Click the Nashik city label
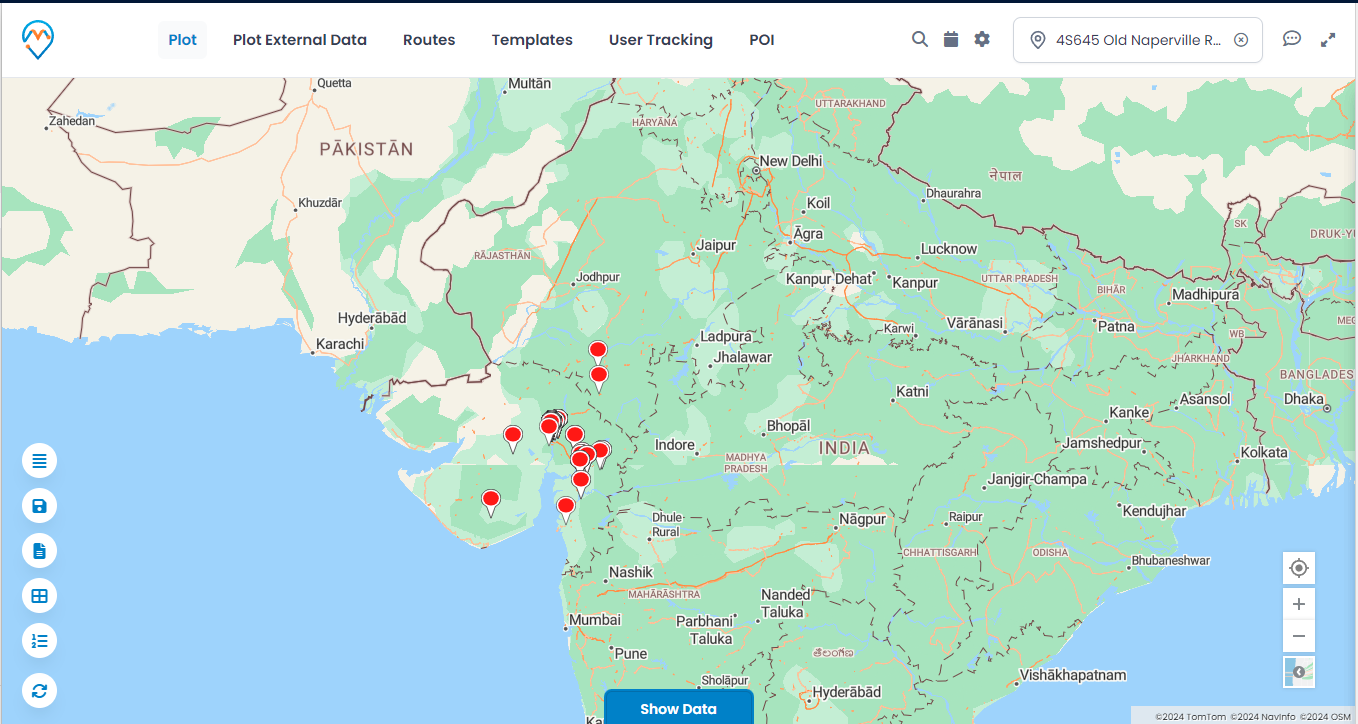 tap(630, 572)
